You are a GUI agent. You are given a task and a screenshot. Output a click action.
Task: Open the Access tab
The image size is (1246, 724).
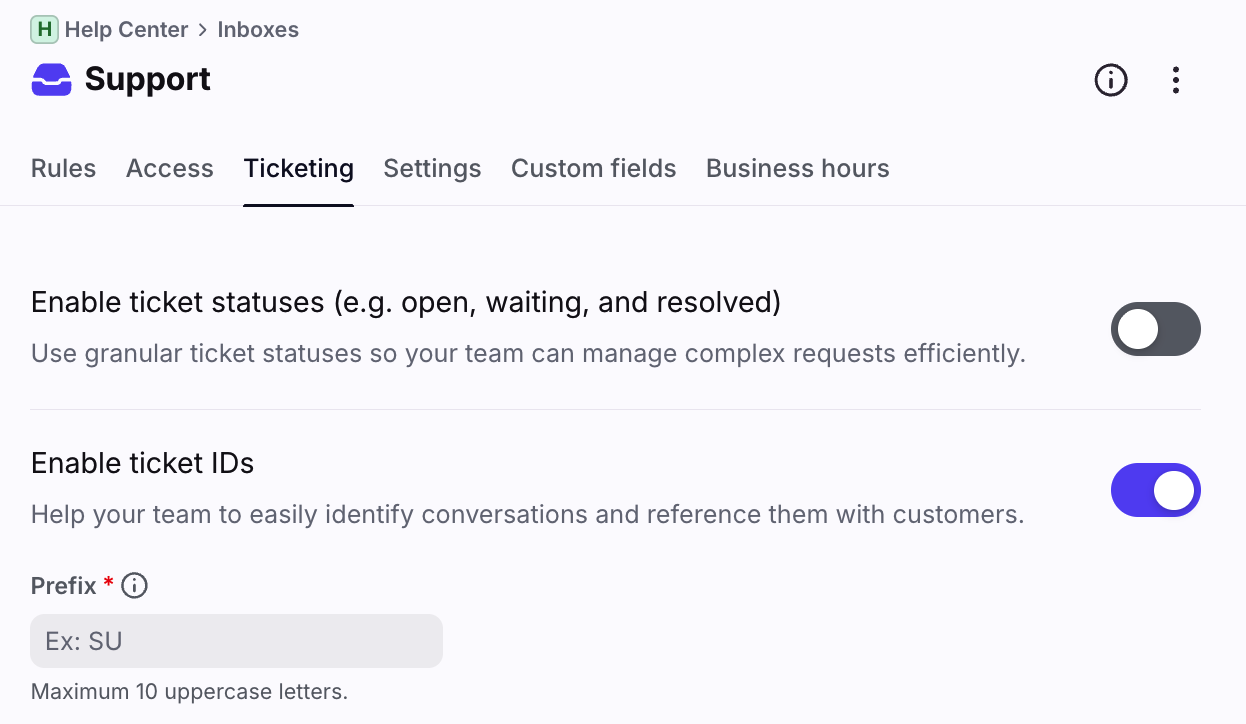[x=170, y=168]
